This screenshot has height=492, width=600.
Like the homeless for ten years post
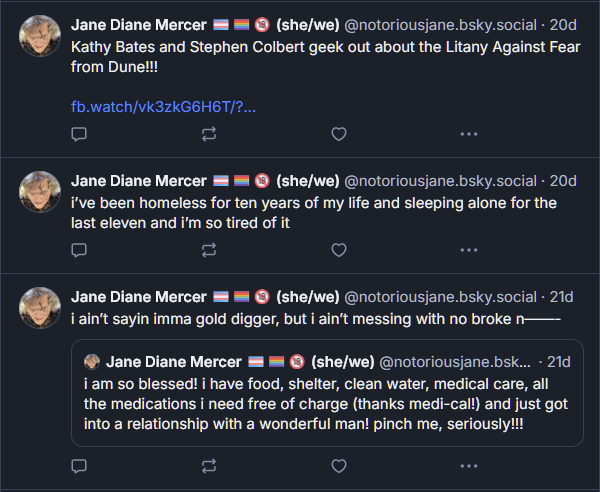tap(339, 250)
